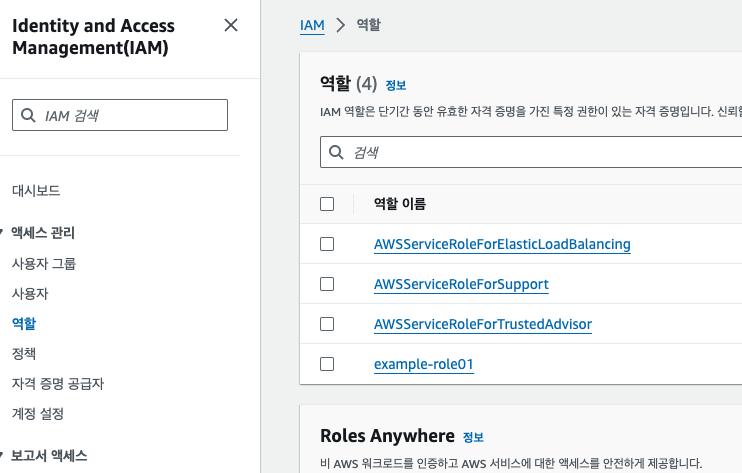Click the magnifier icon in IAM 검색 box
This screenshot has height=473, width=742.
[28, 115]
